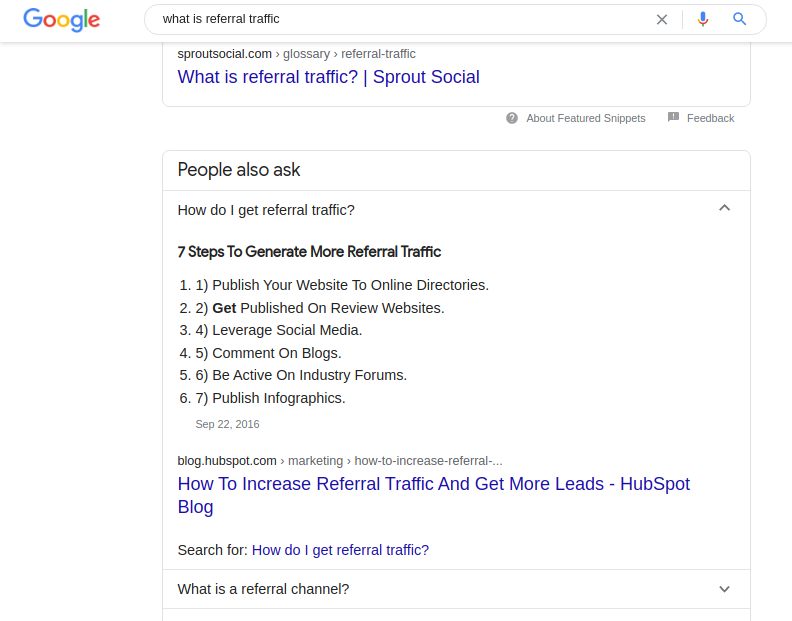Click the Google logo

point(61,19)
